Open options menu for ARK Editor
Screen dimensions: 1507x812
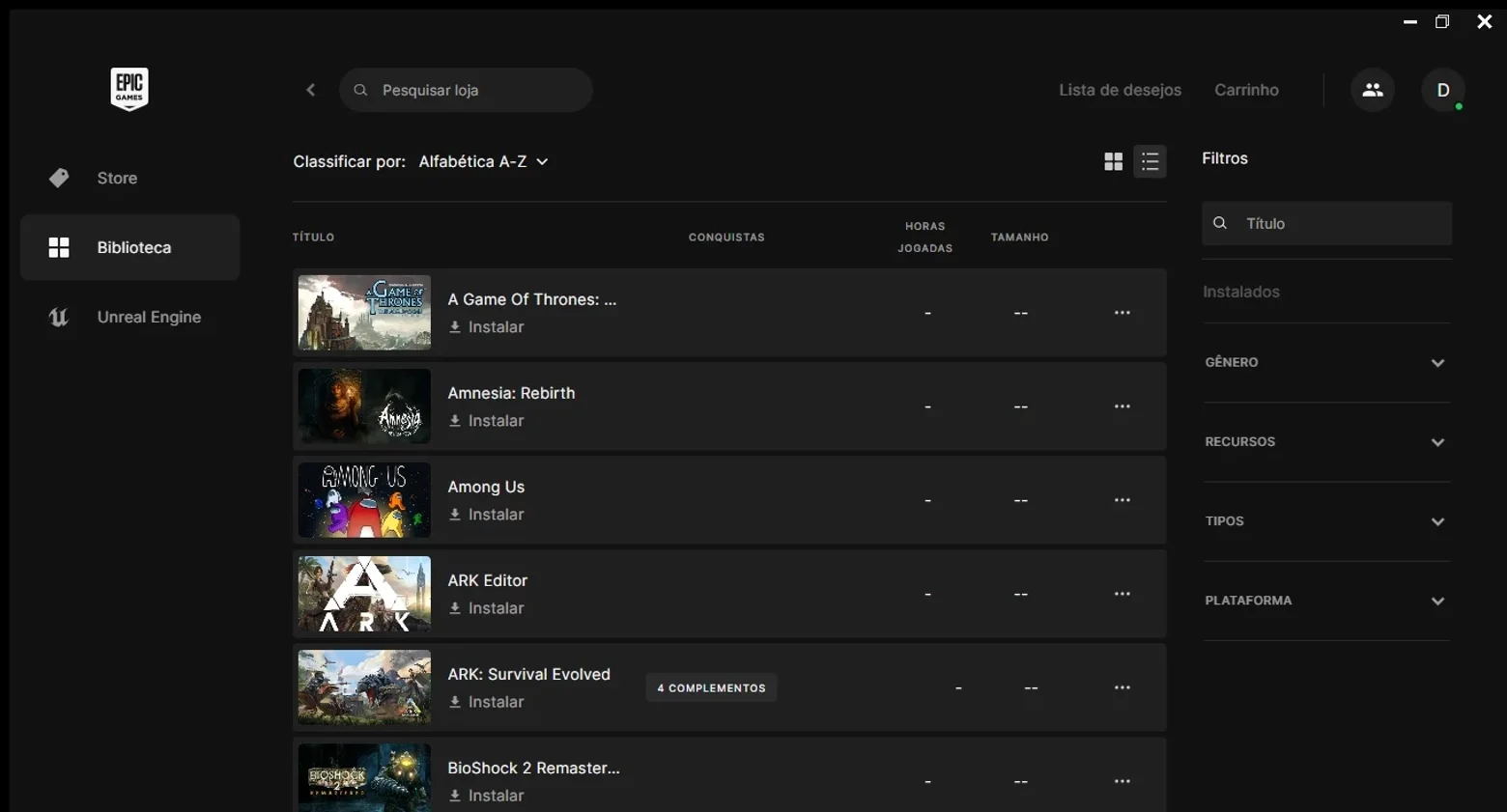pos(1123,594)
